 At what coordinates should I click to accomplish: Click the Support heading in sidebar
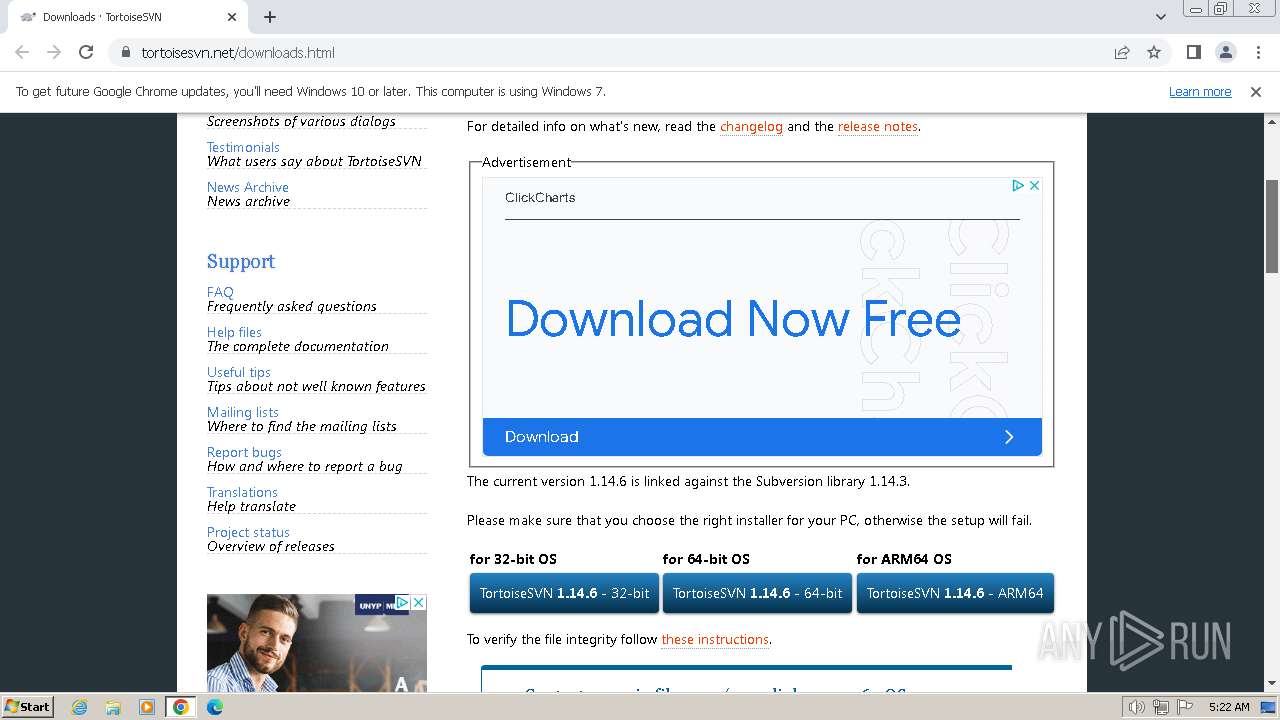(241, 262)
